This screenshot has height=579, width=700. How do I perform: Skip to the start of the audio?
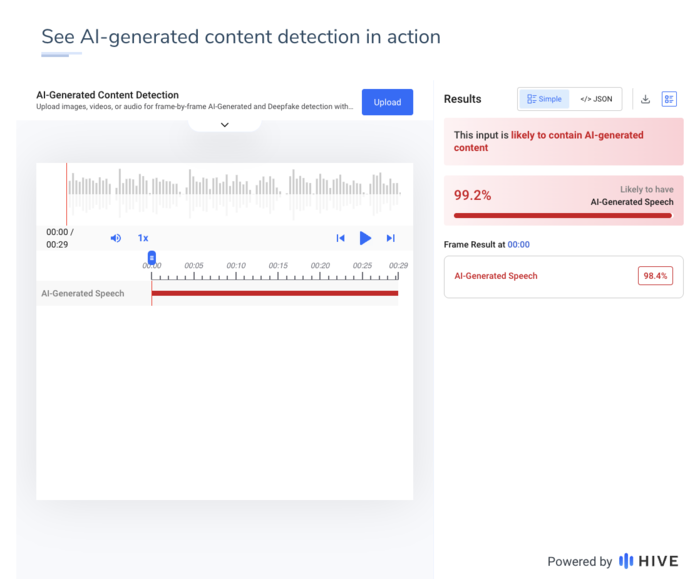(x=340, y=238)
